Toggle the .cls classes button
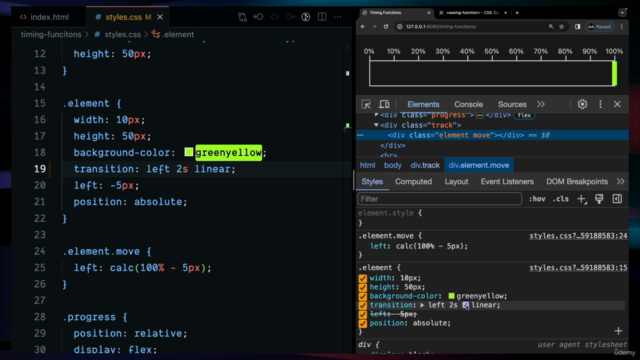This screenshot has height=360, width=640. click(x=560, y=199)
